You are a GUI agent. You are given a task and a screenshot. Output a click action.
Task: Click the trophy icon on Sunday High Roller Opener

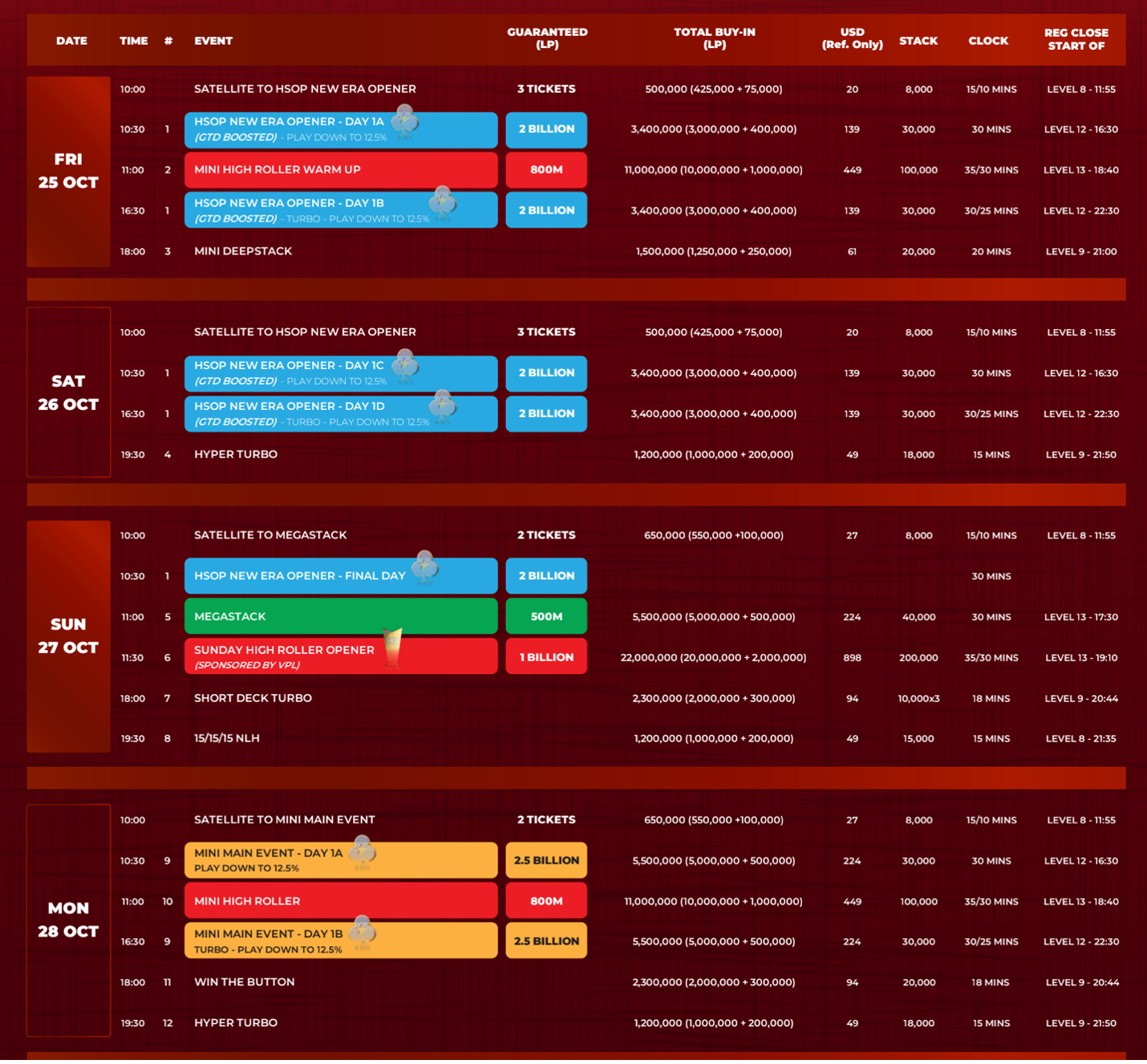(392, 648)
